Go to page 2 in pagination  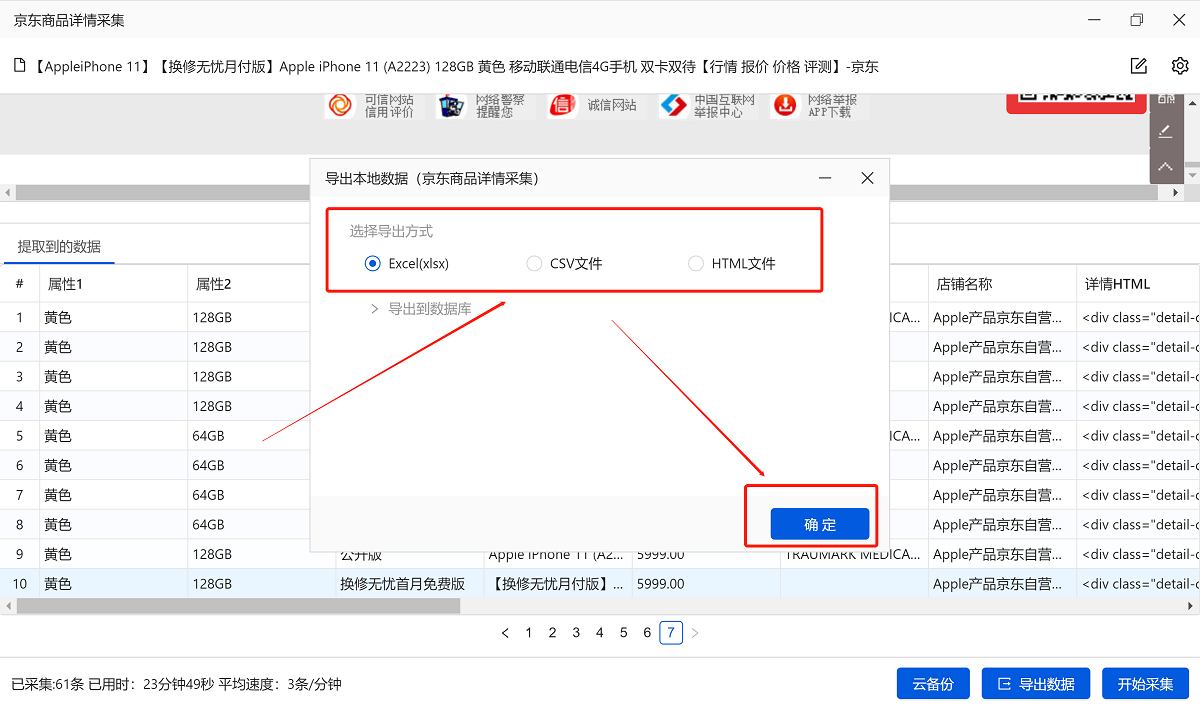[552, 633]
